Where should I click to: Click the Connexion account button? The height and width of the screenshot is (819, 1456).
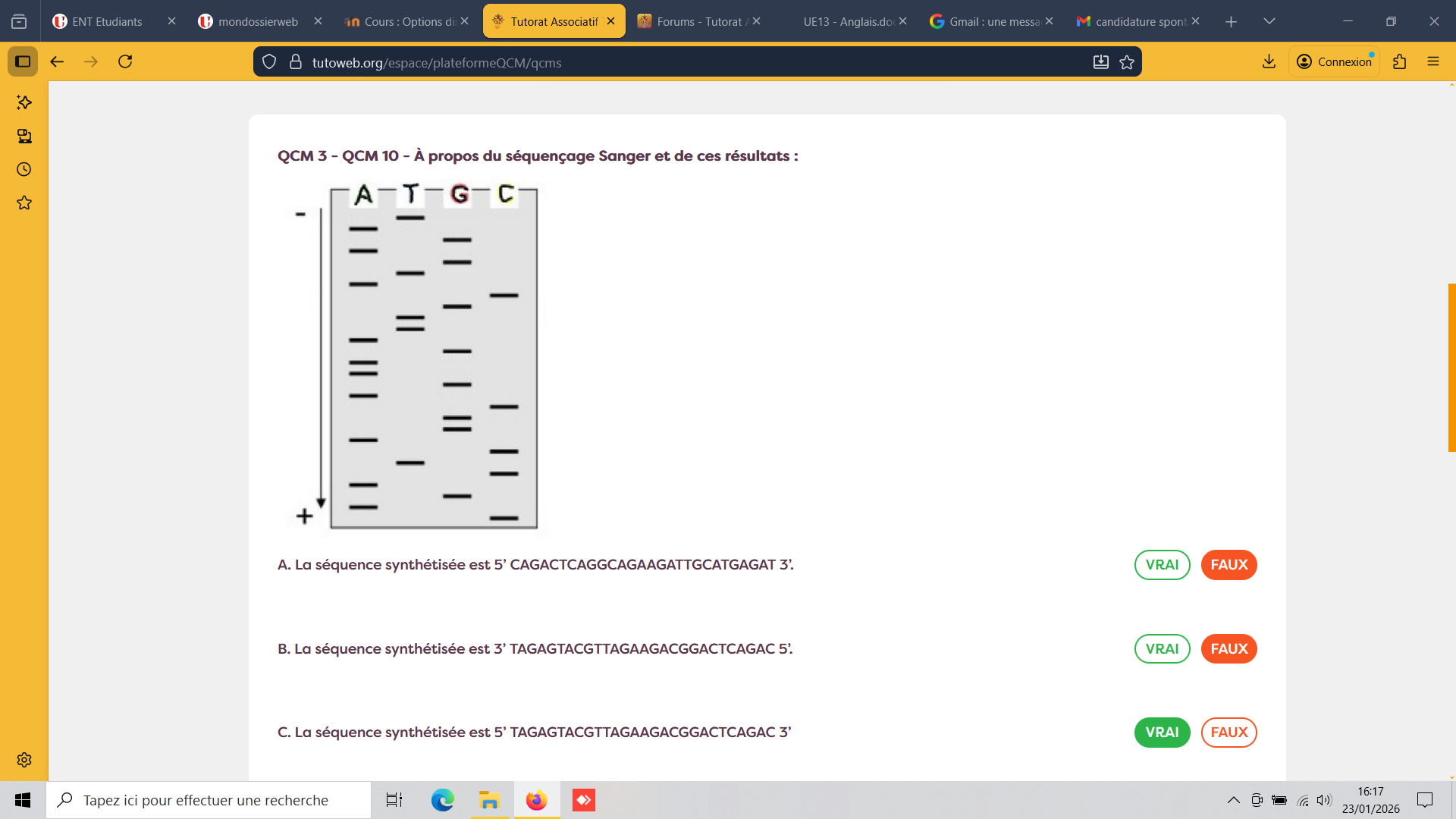(1335, 61)
